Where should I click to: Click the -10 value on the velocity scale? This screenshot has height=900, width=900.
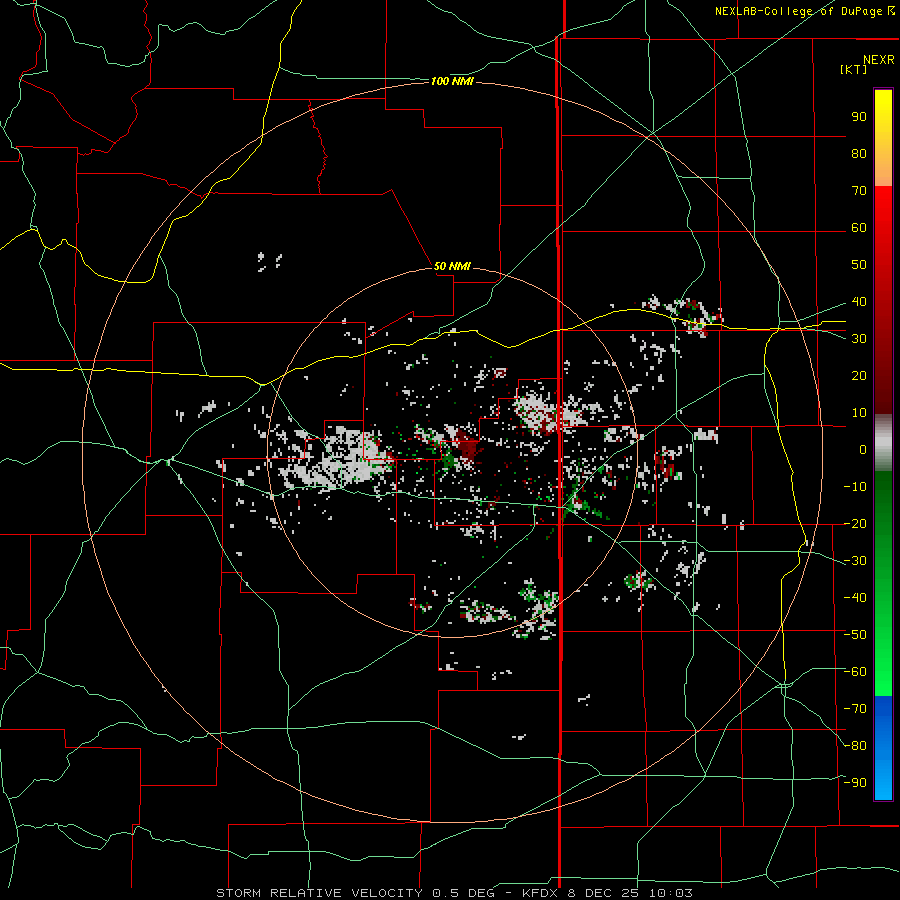tap(855, 487)
